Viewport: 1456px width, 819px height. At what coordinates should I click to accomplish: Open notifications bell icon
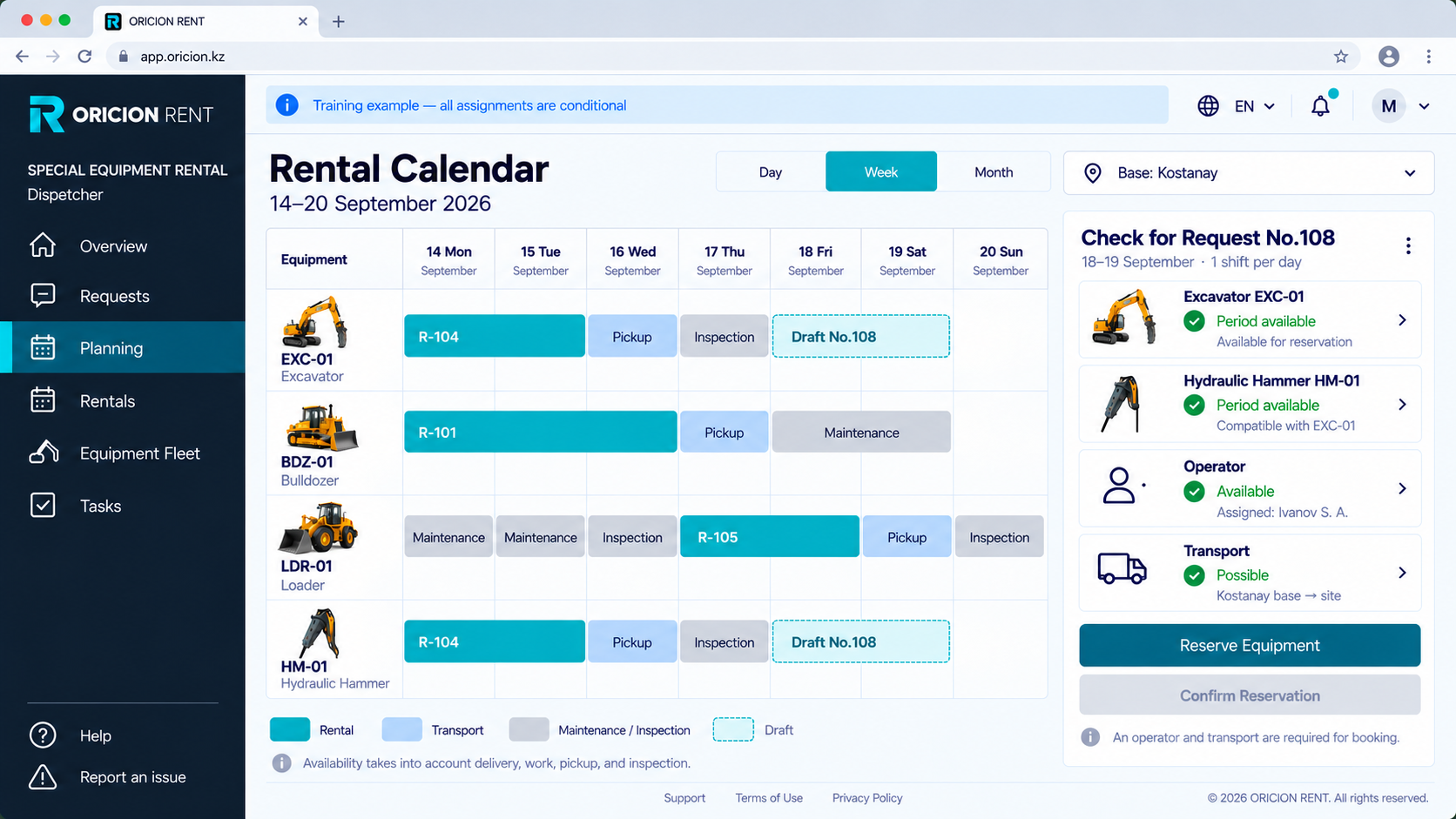(1321, 105)
